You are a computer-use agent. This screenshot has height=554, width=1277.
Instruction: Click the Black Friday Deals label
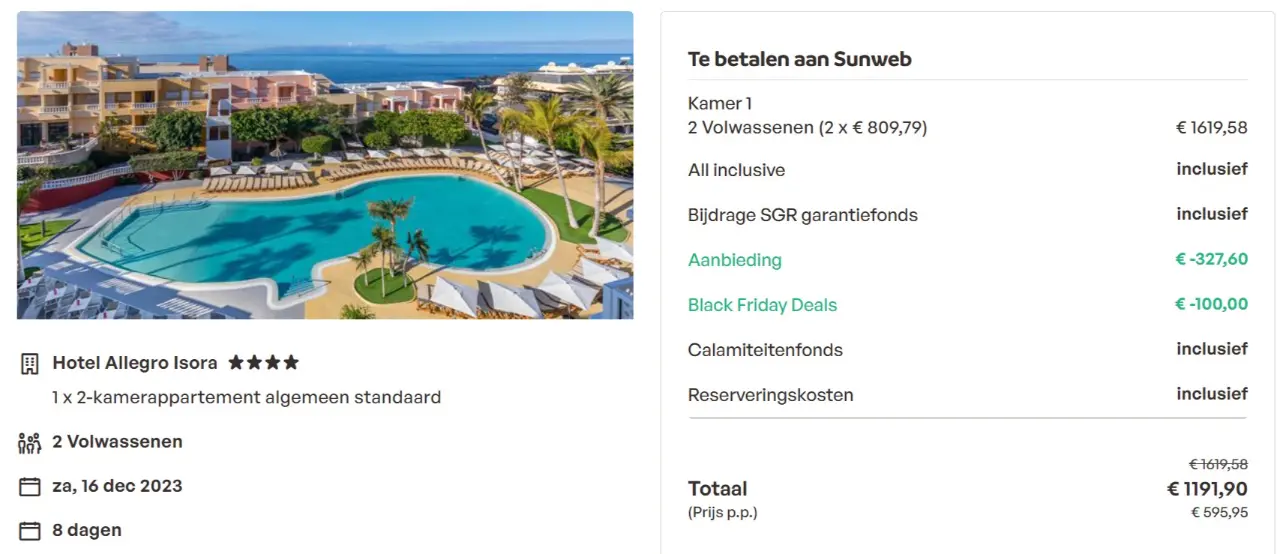coord(762,305)
